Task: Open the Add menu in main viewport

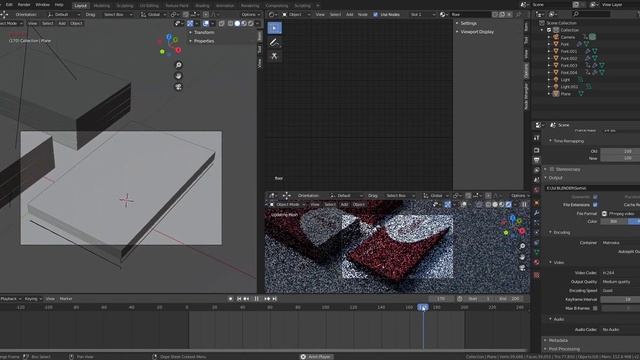Action: click(62, 23)
